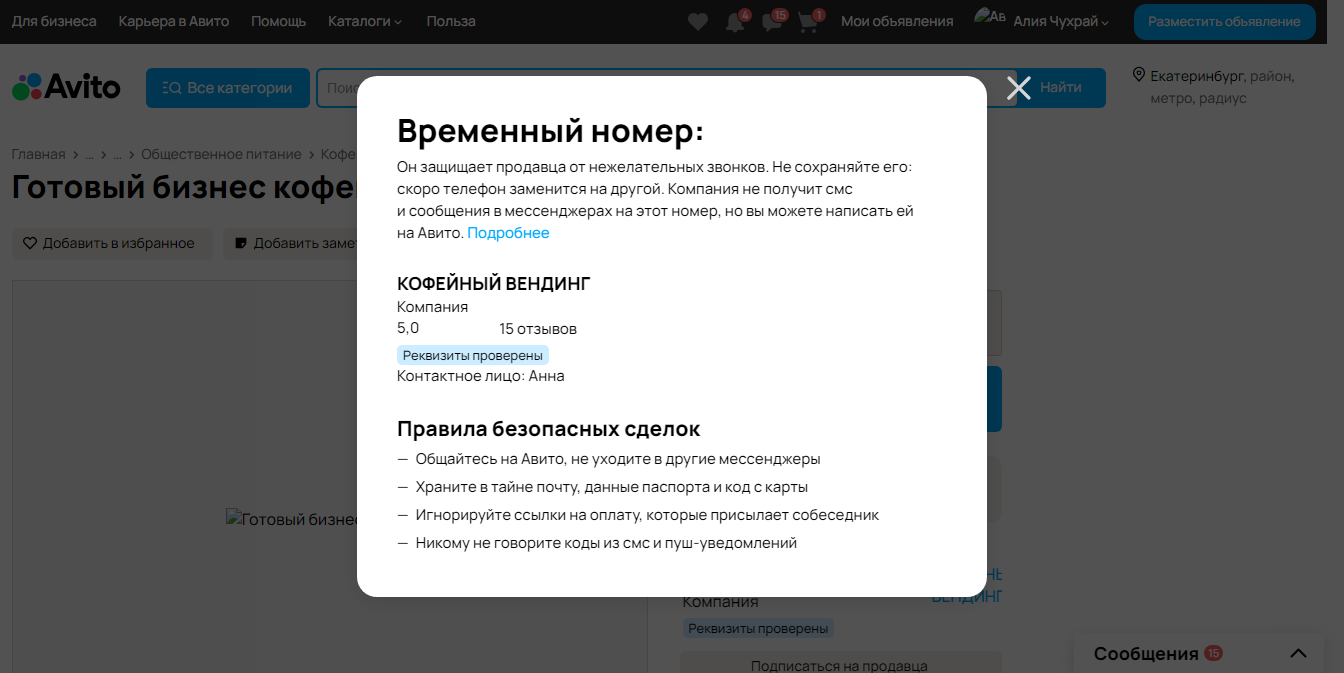This screenshot has width=1344, height=673.
Task: Open the Польза menu item
Action: tap(451, 21)
